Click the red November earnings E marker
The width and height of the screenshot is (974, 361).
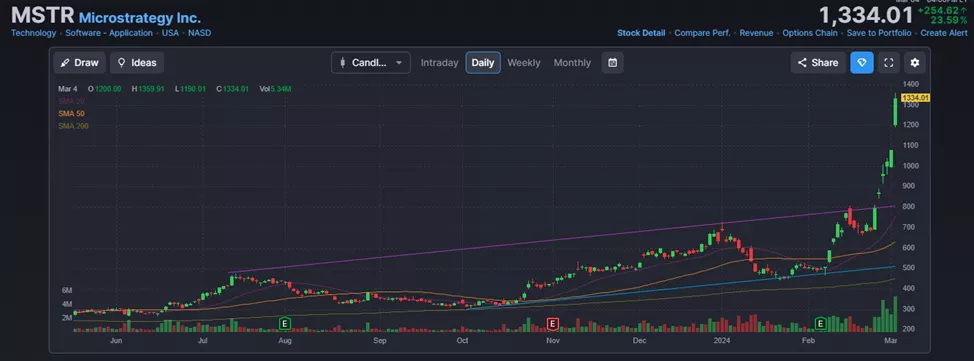552,324
